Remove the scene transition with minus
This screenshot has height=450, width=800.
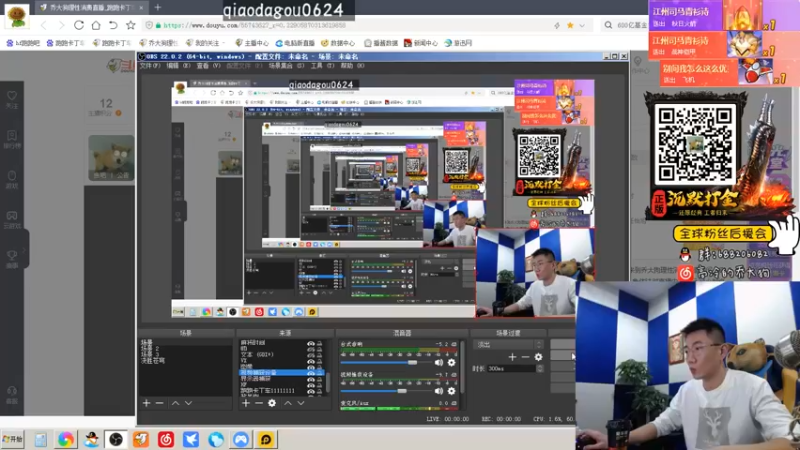(x=525, y=357)
